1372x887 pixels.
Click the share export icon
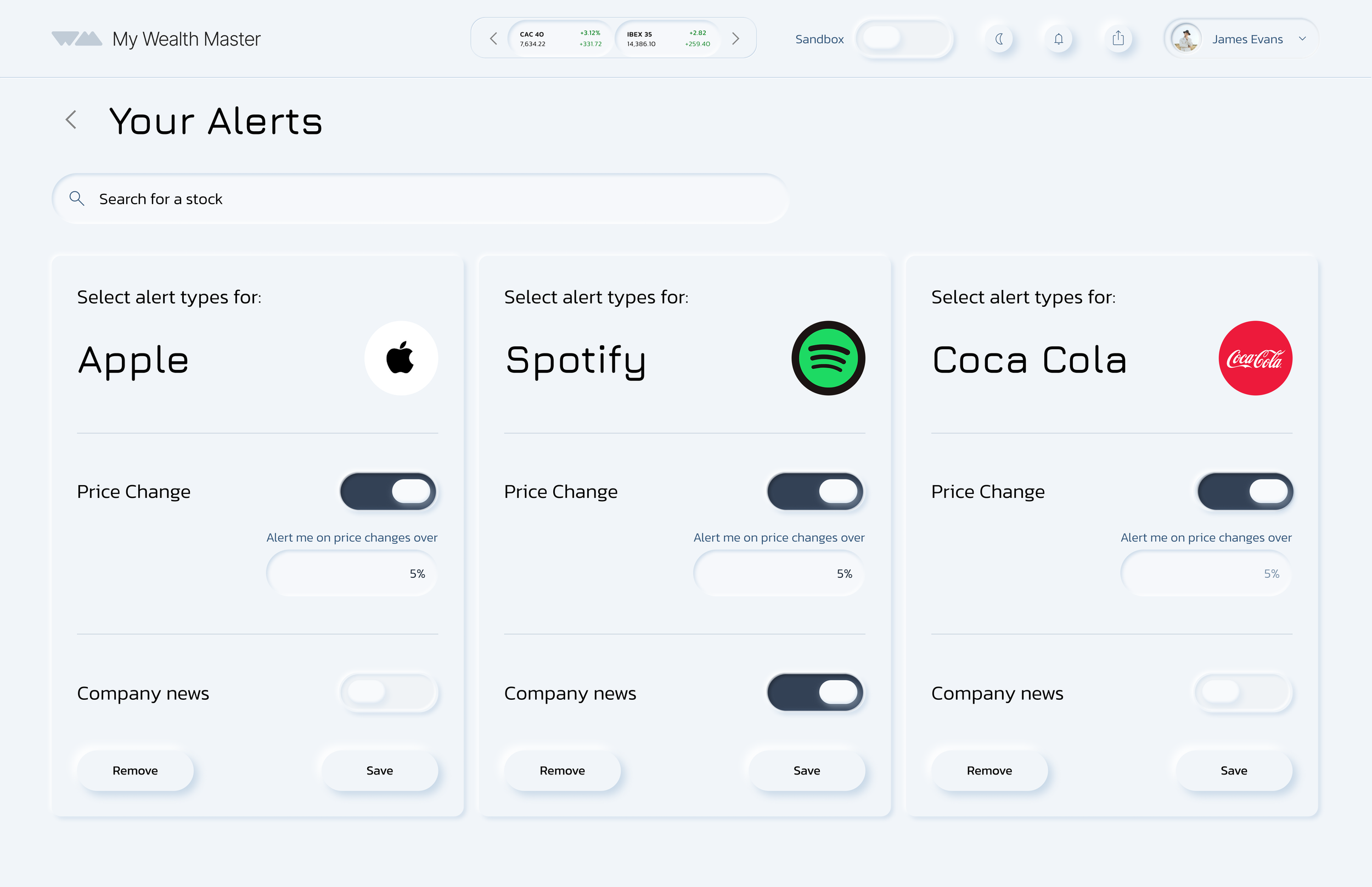coord(1118,38)
